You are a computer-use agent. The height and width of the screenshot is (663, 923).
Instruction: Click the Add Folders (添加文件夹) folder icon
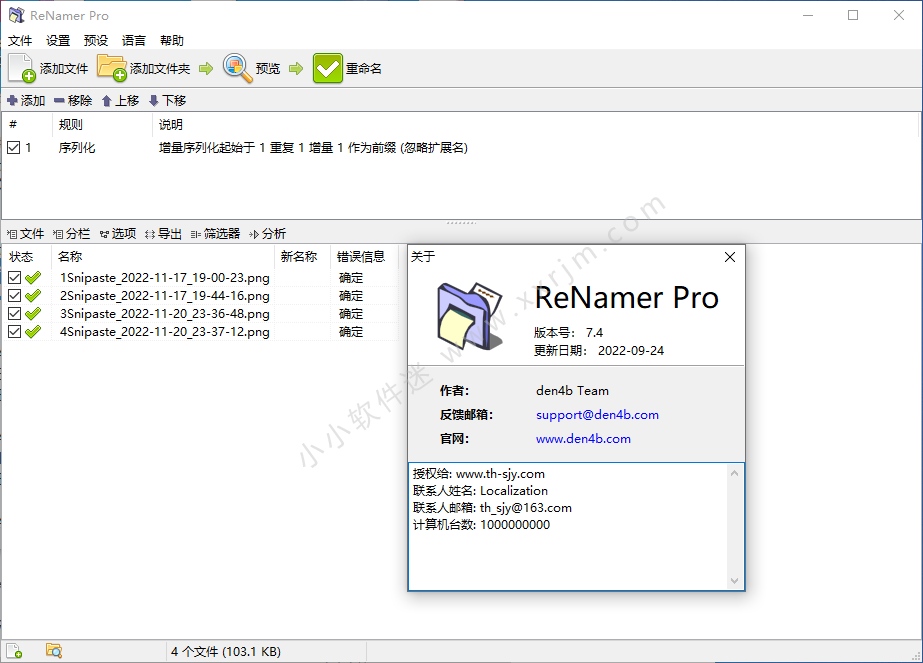point(112,68)
